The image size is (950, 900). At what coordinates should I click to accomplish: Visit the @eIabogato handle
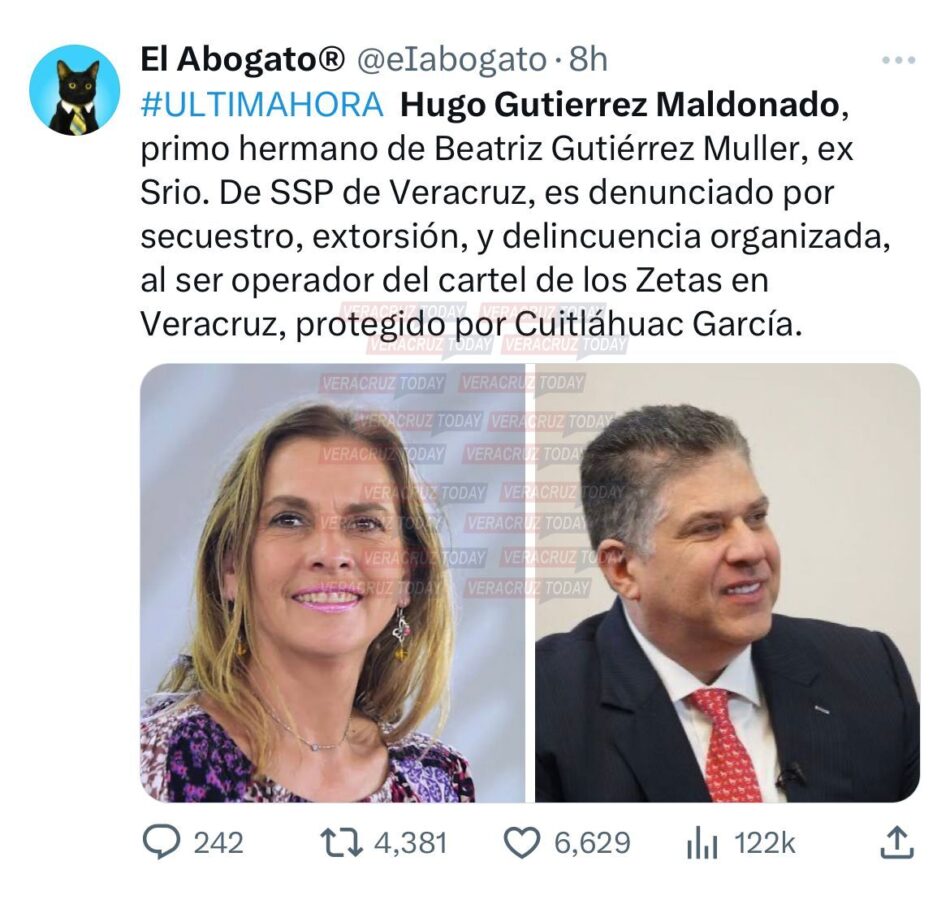click(451, 59)
